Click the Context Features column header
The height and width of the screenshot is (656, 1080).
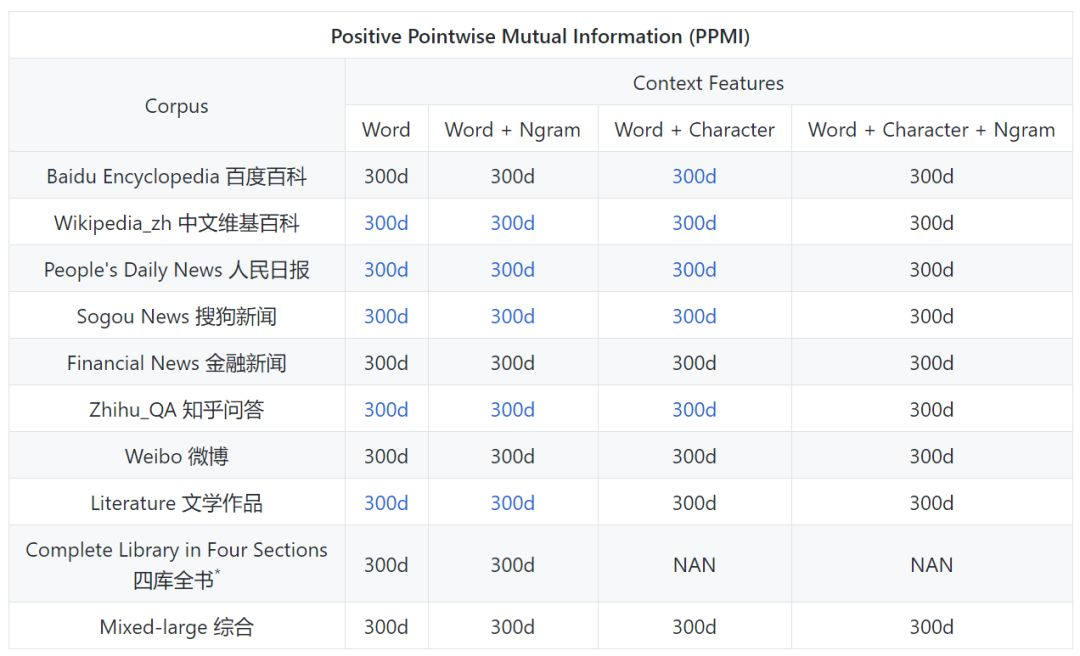point(708,83)
